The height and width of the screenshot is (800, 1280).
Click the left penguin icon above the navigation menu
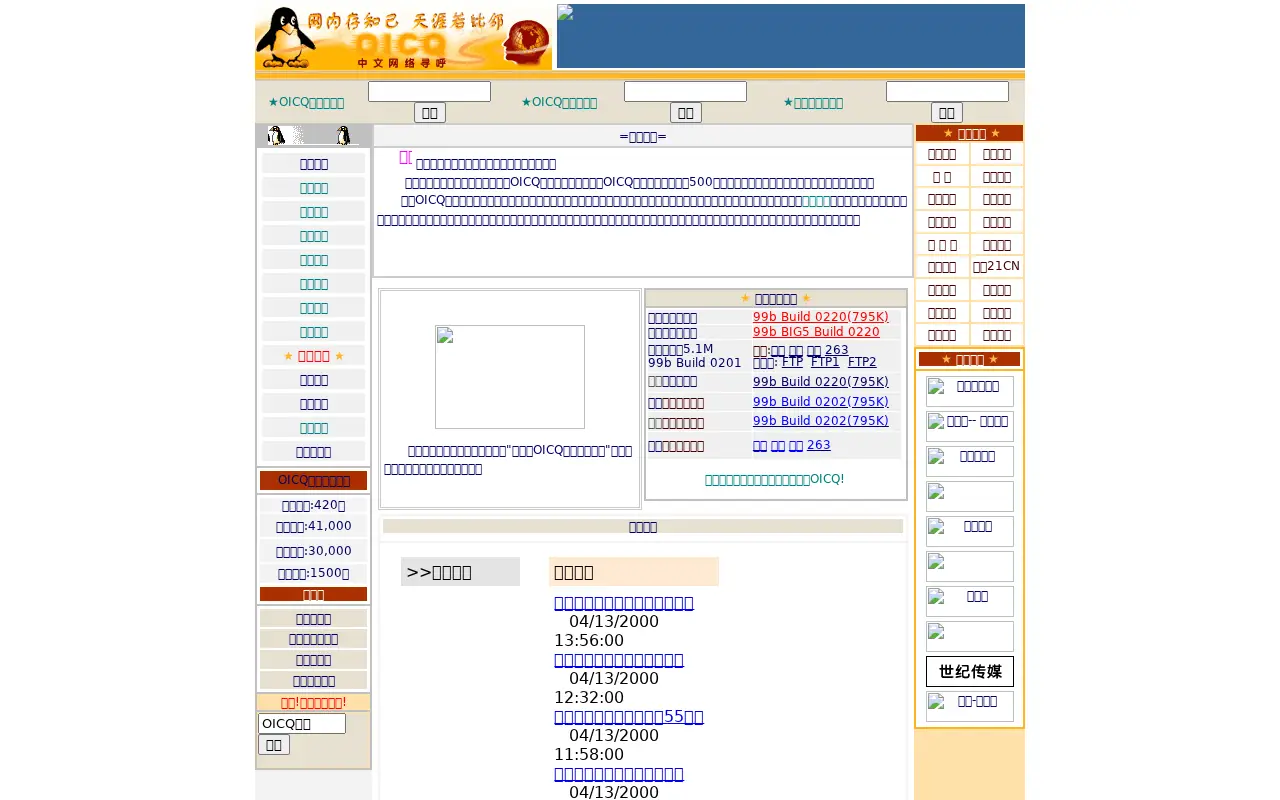pos(277,136)
